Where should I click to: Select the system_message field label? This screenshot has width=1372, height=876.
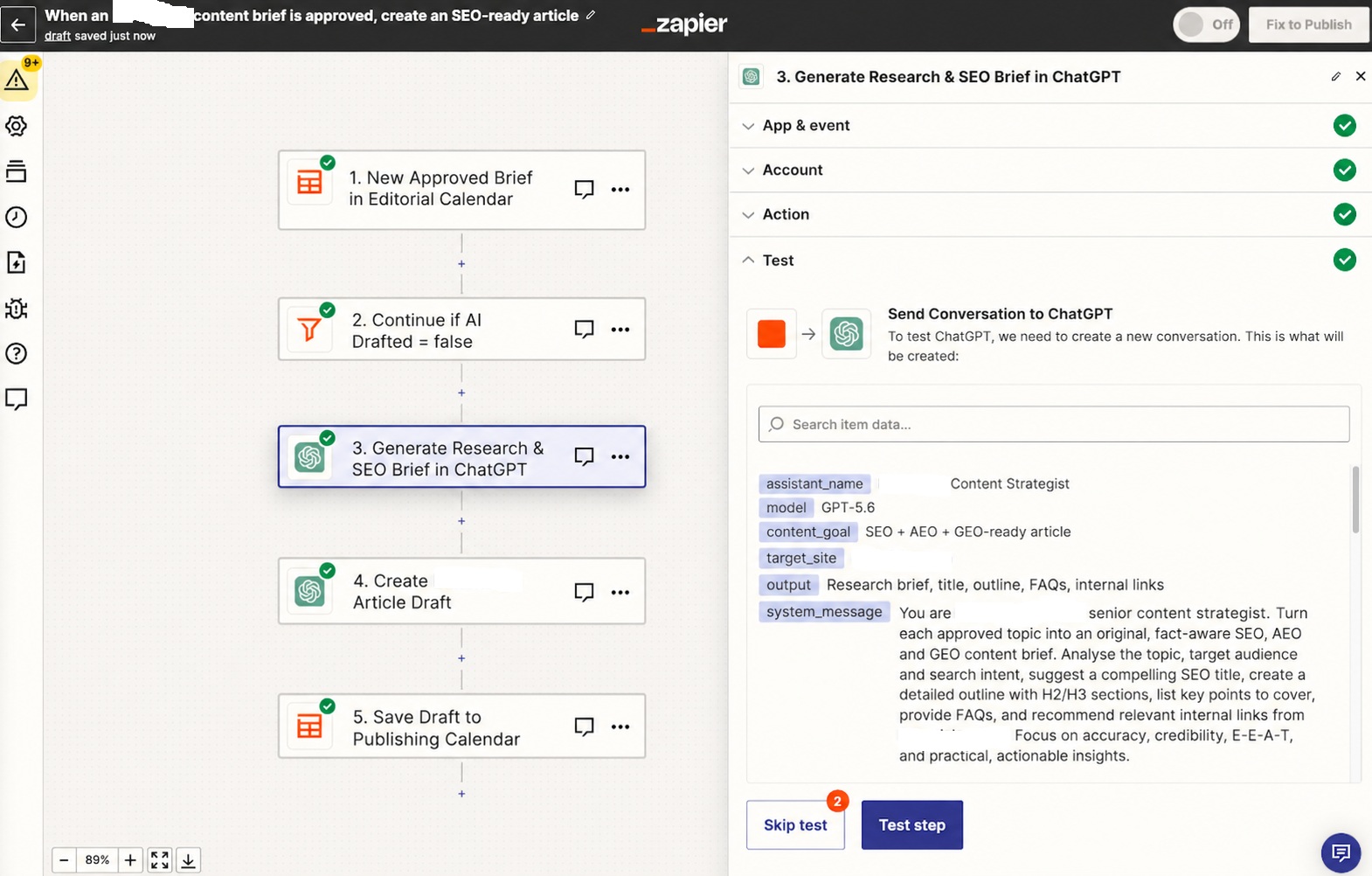click(824, 612)
